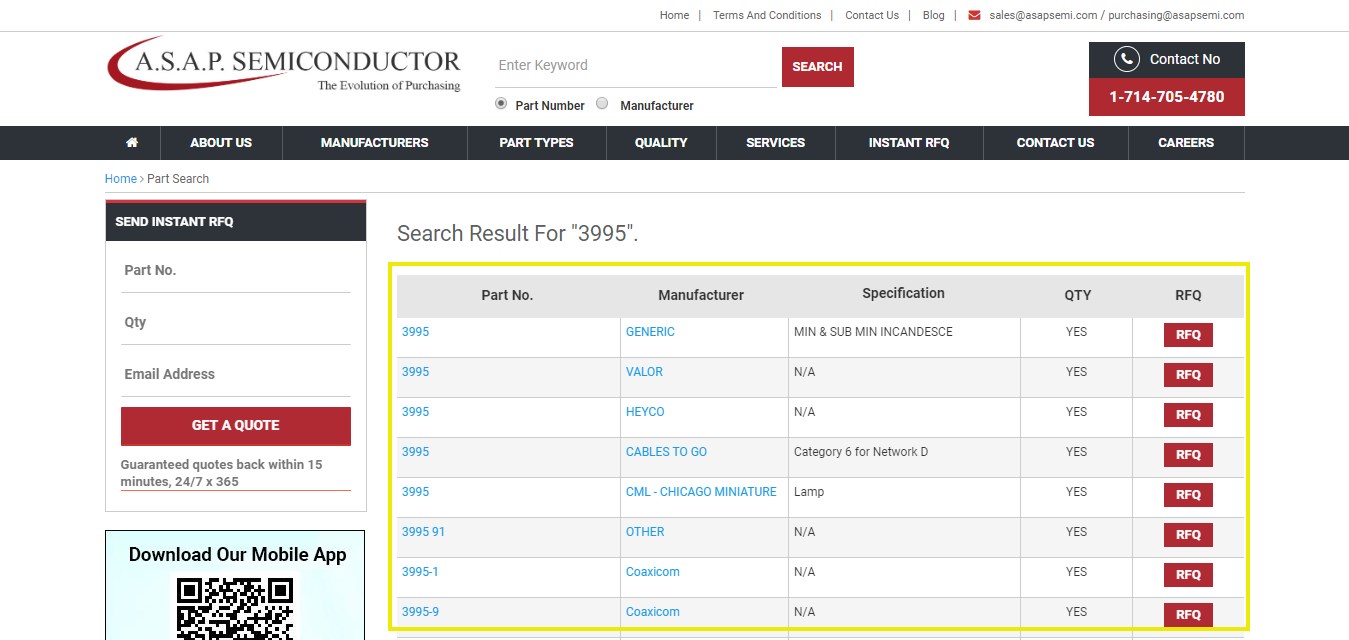Click RFQ button in the HEYCO row
The width and height of the screenshot is (1349, 640).
(x=1188, y=415)
